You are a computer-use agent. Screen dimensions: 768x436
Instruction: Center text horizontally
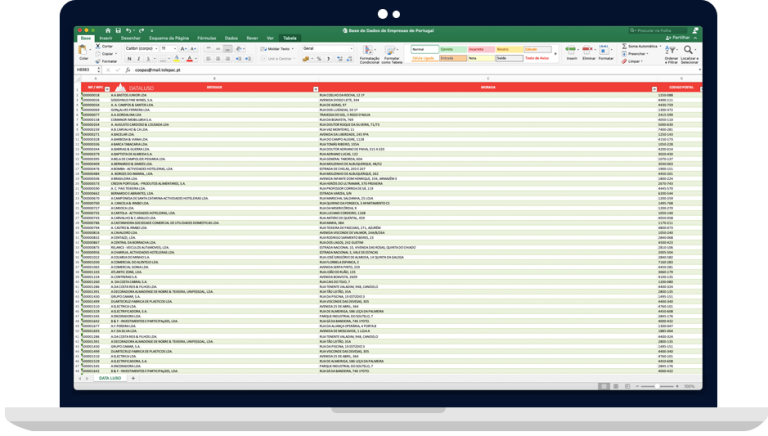tap(218, 59)
